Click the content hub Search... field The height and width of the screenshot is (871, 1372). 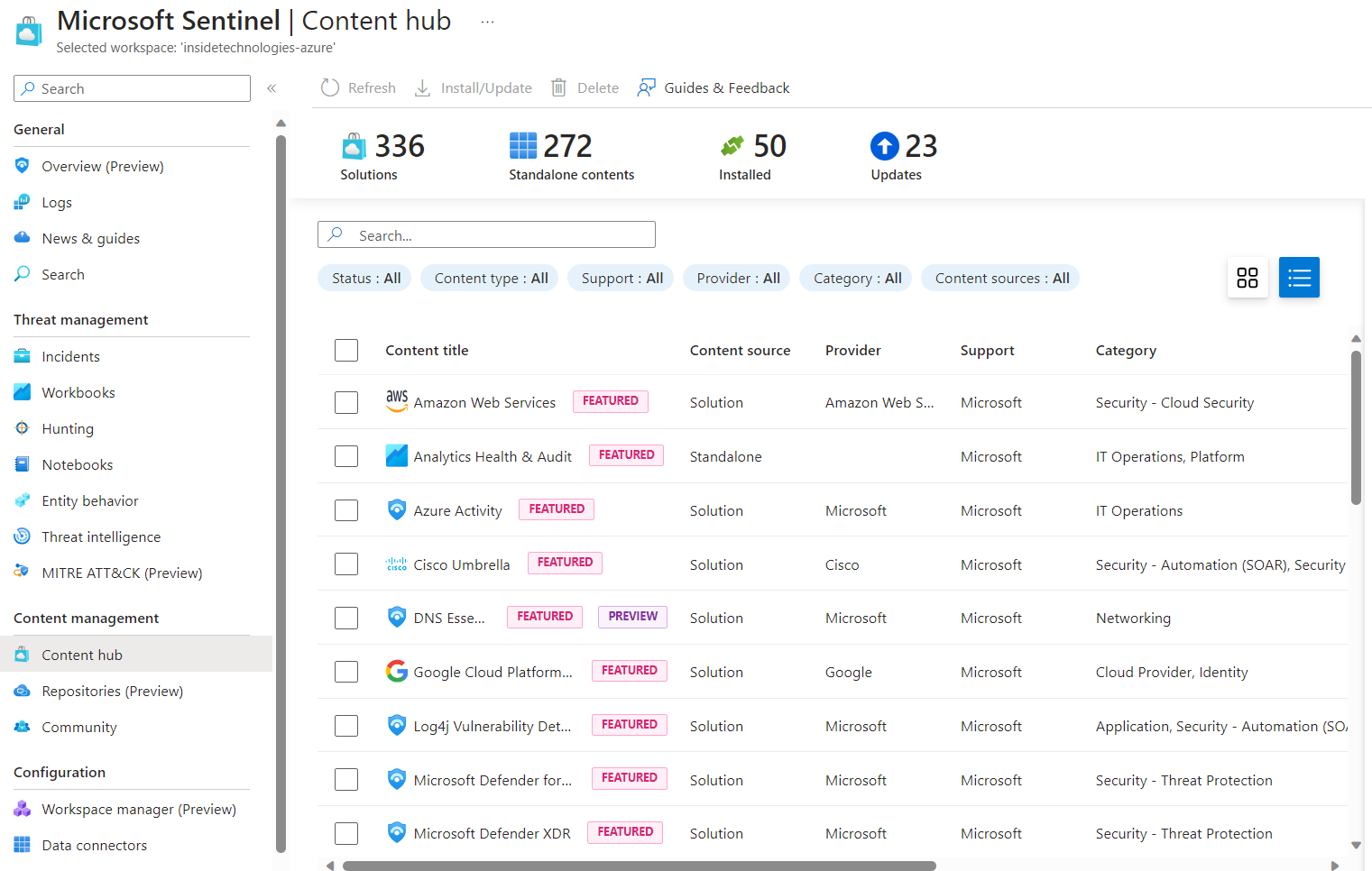tap(486, 234)
